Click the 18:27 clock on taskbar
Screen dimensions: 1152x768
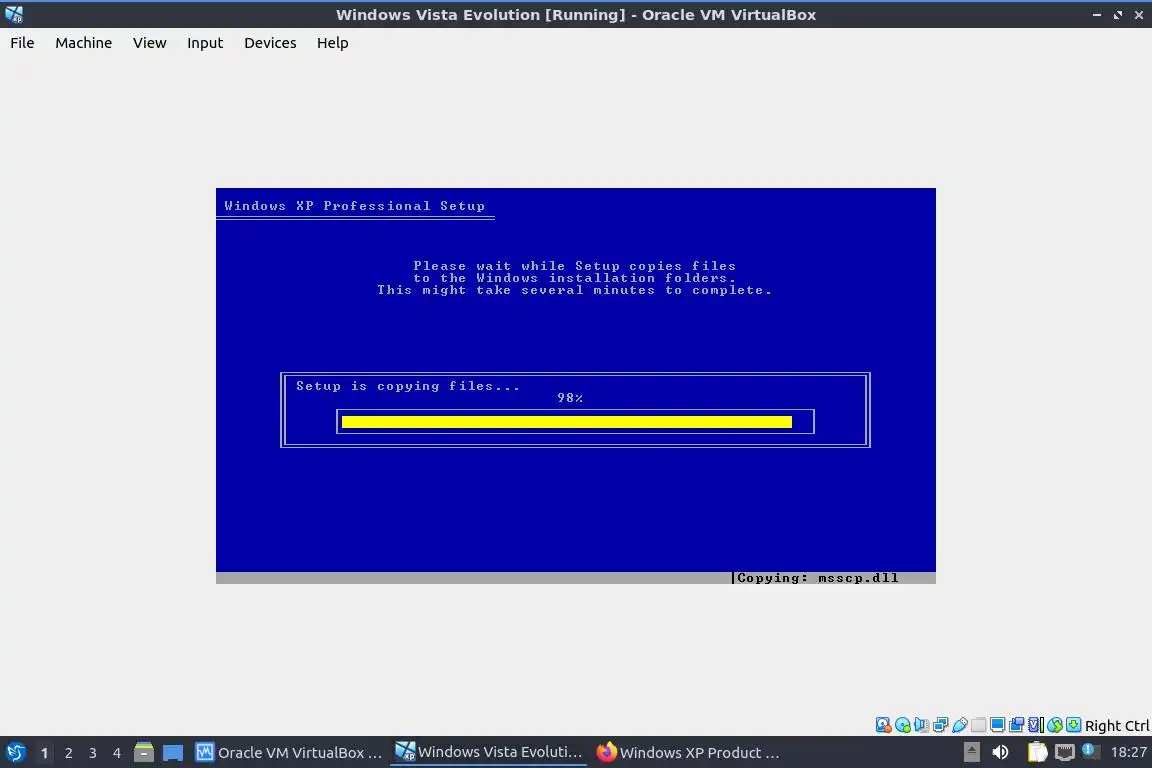pos(1128,752)
